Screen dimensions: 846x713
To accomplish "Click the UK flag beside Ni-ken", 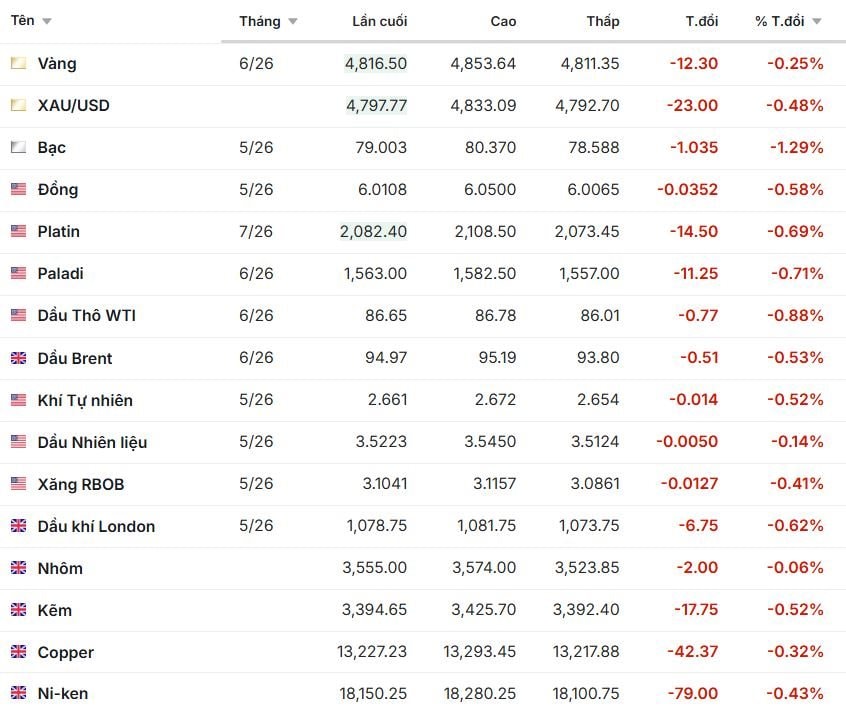I will pyautogui.click(x=18, y=692).
